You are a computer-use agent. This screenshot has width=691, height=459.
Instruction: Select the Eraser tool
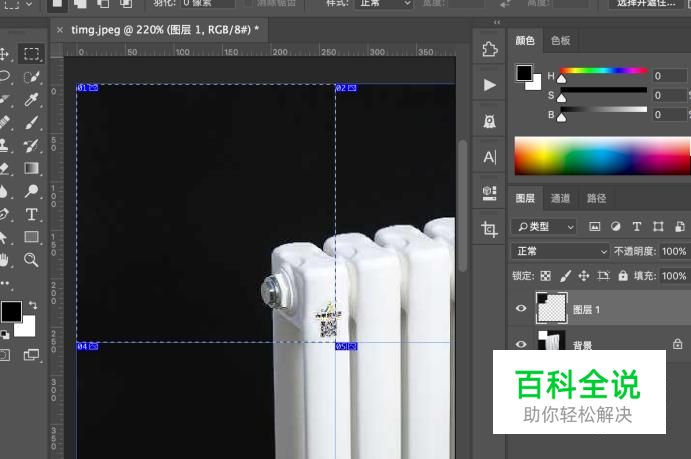(4, 168)
